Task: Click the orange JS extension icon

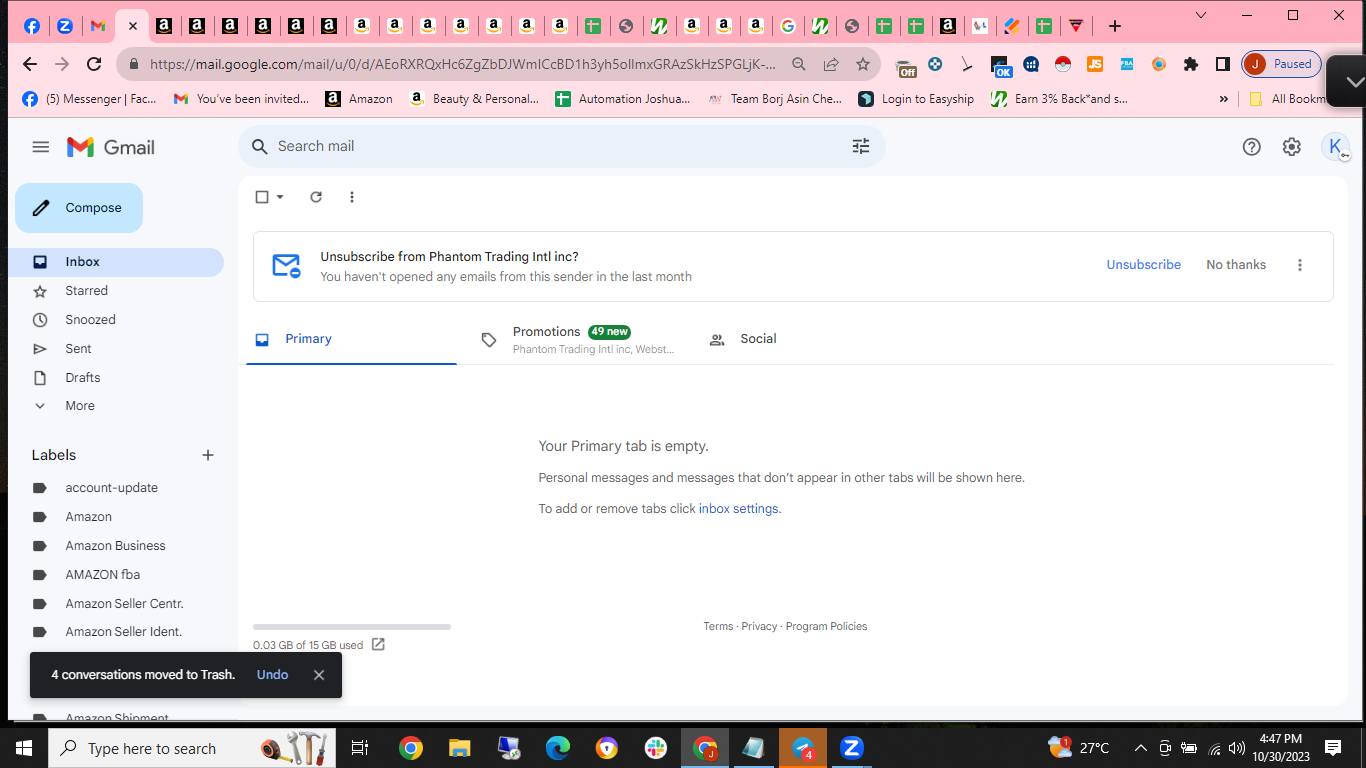Action: point(1095,64)
